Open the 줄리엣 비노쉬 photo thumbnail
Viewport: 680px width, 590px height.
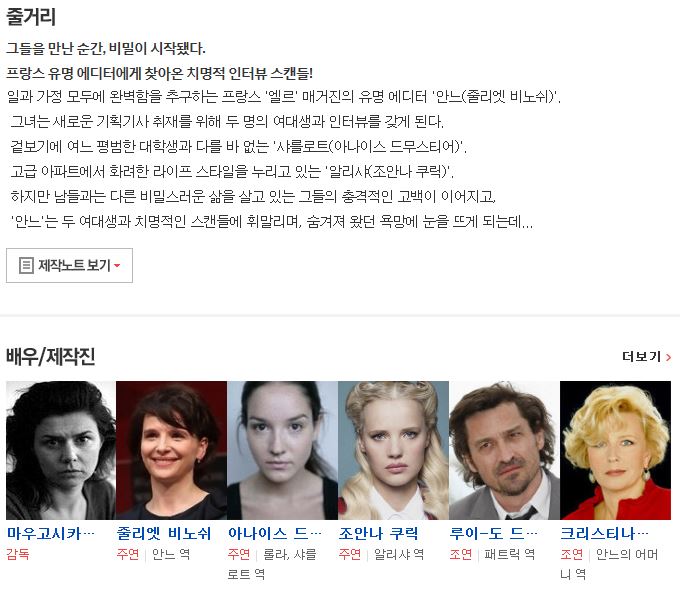tap(171, 450)
